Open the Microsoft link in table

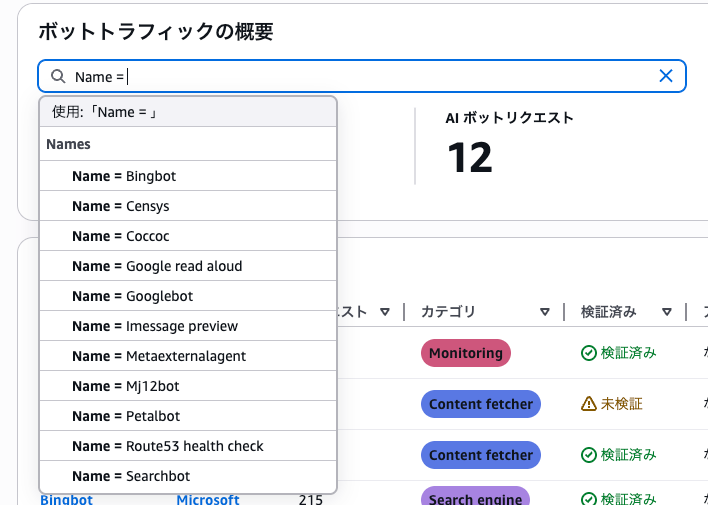208,499
